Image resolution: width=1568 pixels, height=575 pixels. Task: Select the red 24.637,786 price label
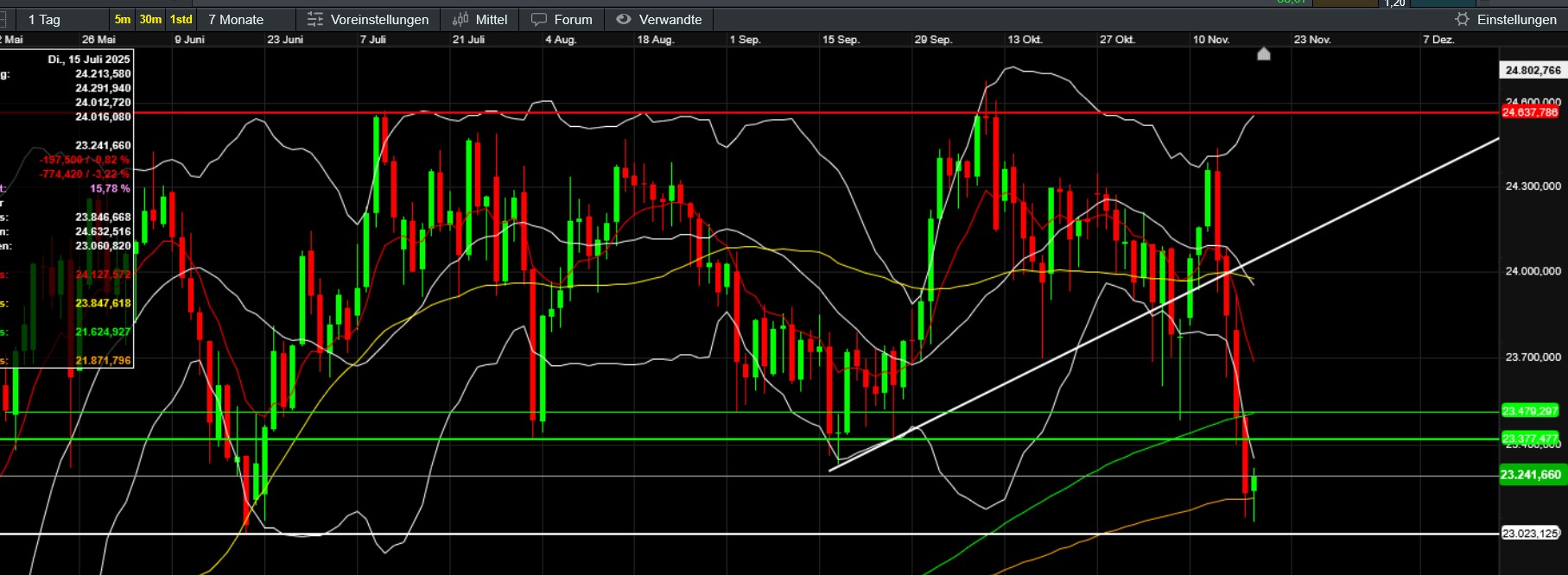coord(1530,112)
